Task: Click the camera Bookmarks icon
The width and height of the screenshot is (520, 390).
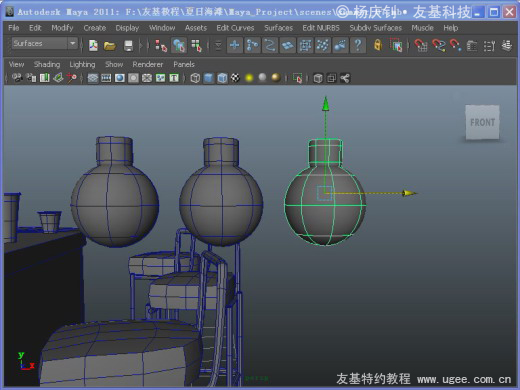Action: [x=45, y=78]
